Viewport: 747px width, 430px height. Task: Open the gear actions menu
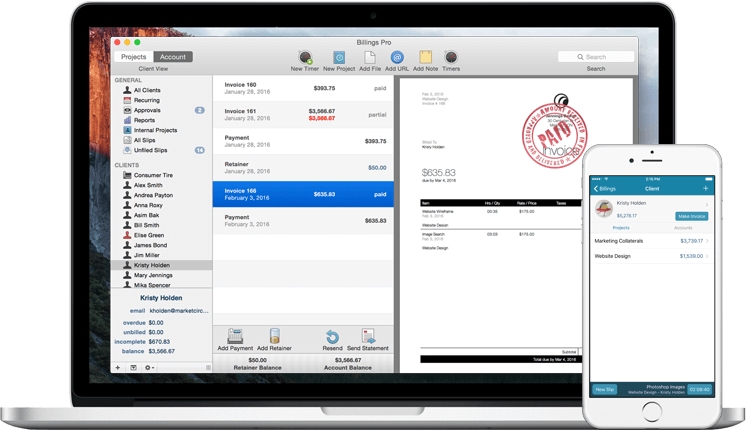click(149, 368)
